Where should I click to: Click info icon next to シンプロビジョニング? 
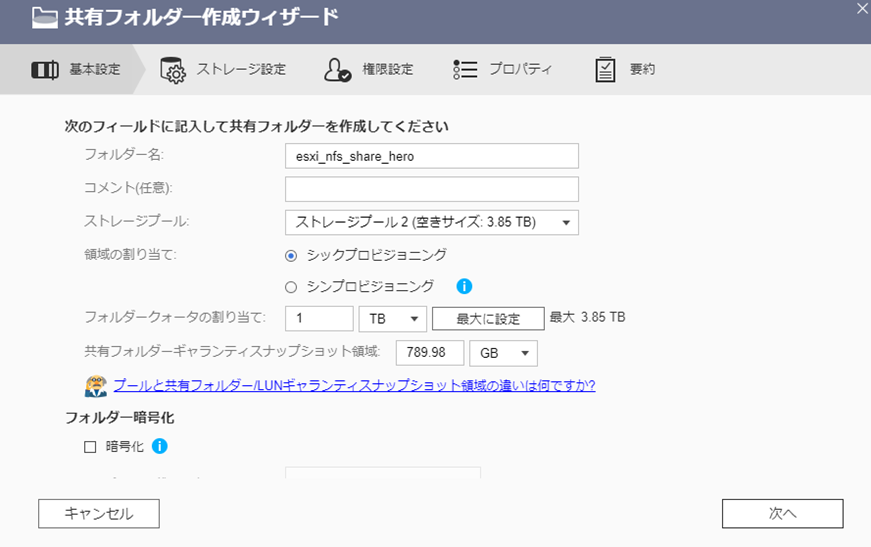click(464, 287)
